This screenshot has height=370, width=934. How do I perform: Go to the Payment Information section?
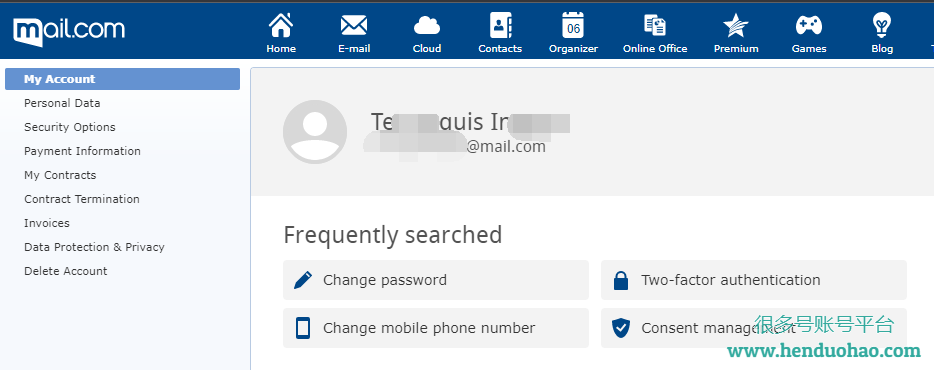[x=82, y=151]
